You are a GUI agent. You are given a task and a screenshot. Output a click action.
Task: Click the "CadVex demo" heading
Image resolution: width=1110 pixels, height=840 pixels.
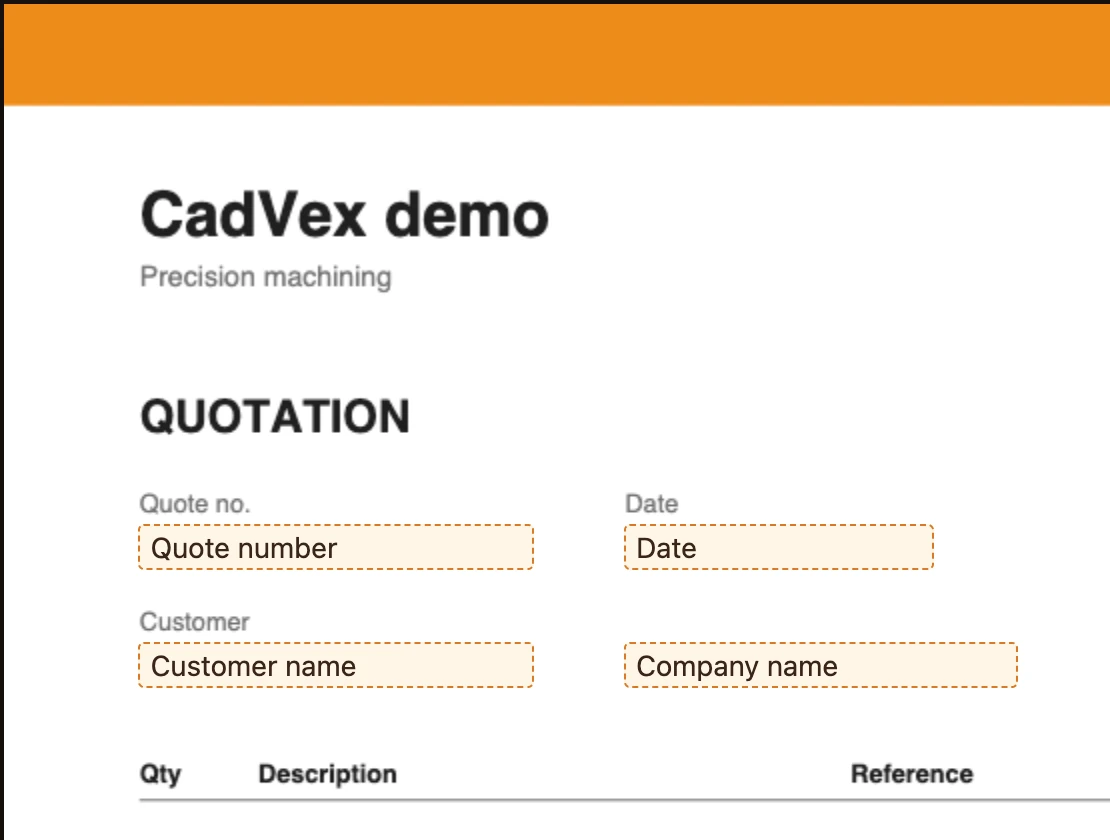coord(345,215)
